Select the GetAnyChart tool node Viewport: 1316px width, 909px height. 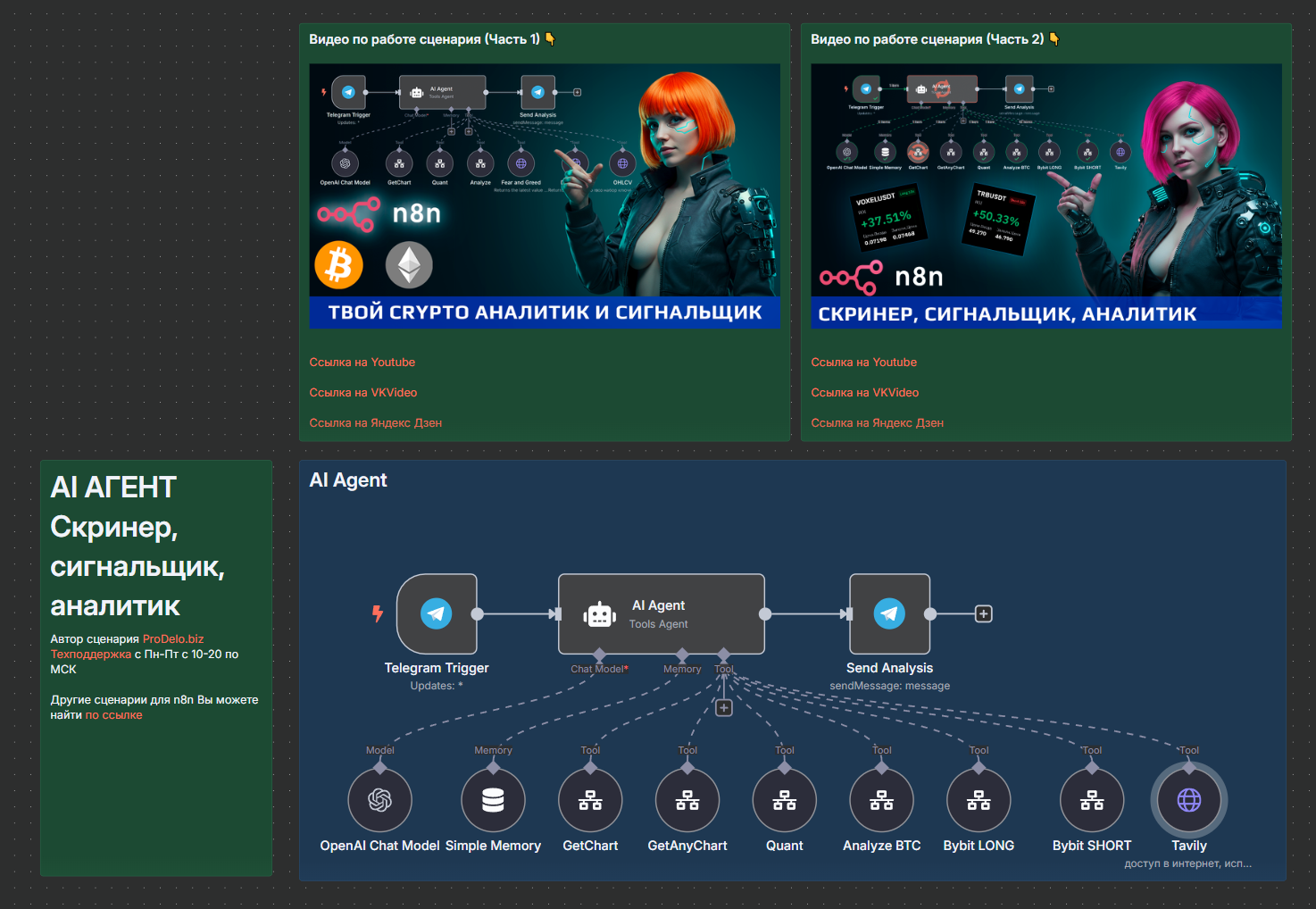(x=687, y=800)
